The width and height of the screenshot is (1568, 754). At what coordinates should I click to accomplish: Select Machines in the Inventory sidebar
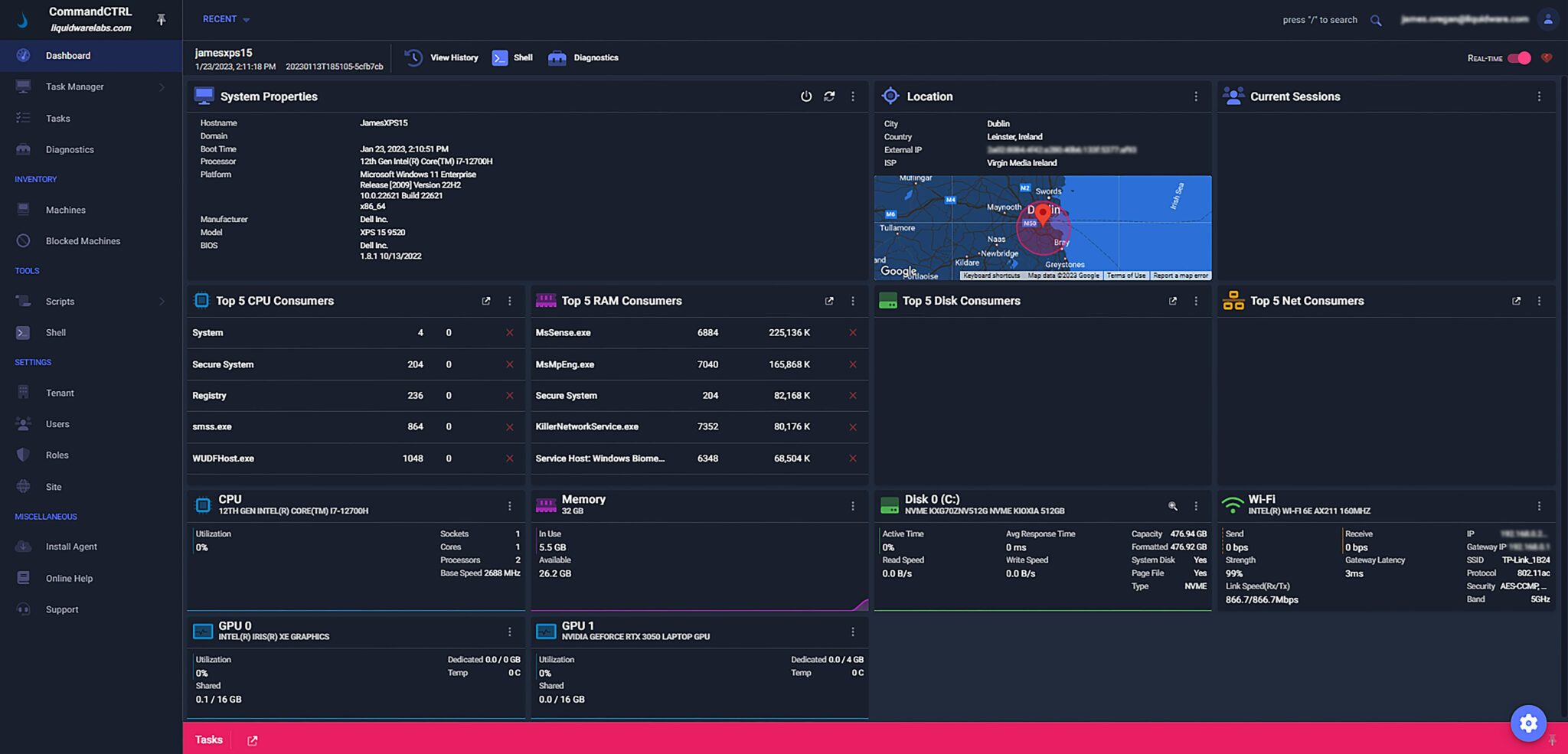click(65, 210)
